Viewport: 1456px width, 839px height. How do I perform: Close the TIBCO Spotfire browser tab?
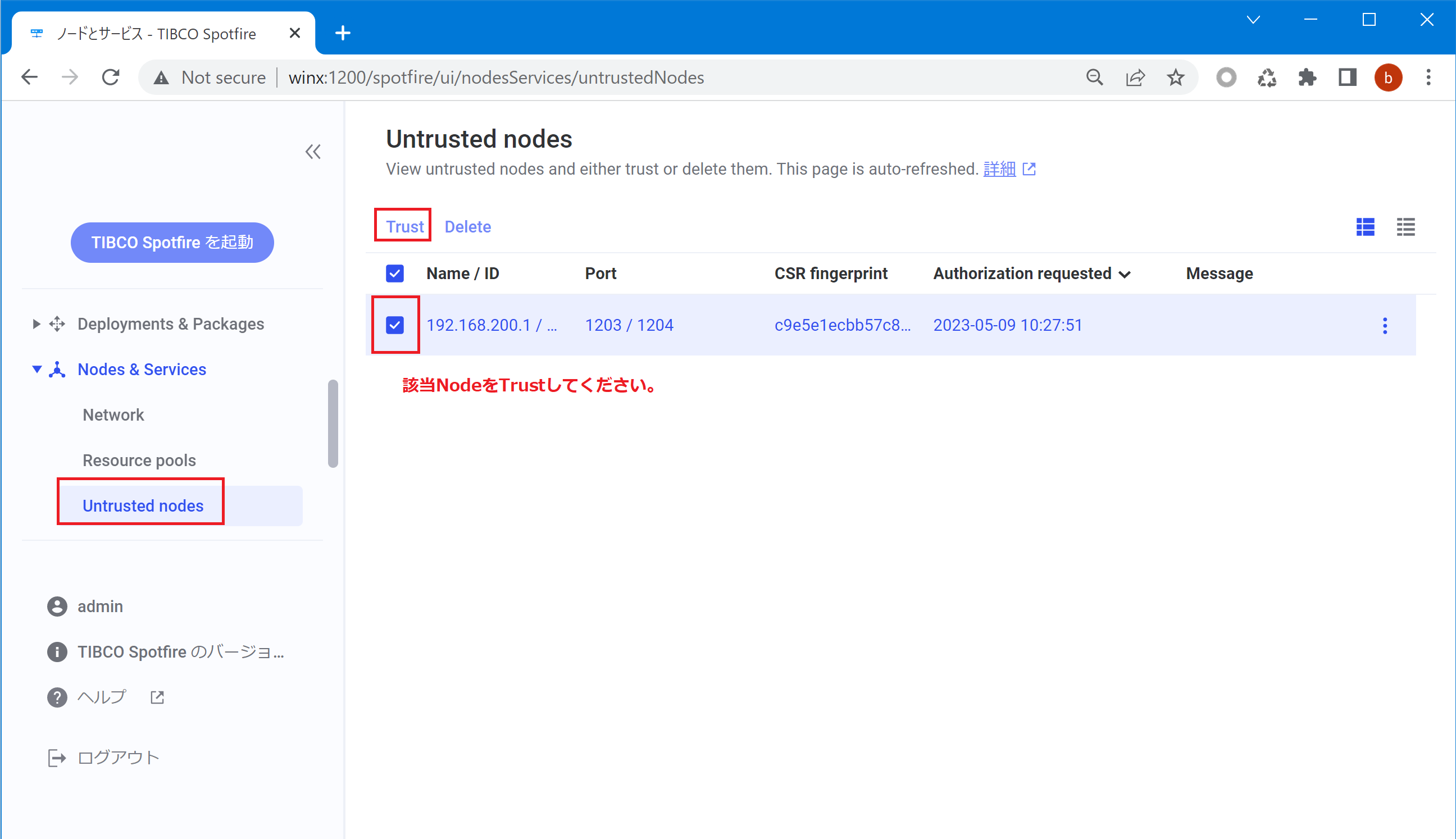tap(294, 34)
